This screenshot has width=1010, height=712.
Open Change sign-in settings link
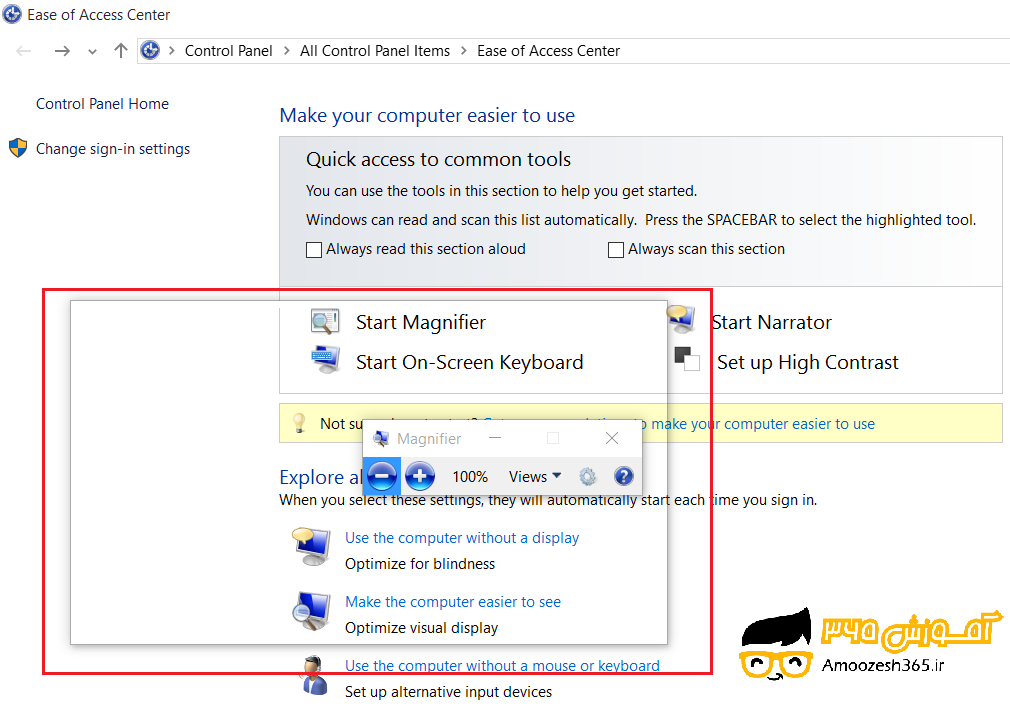113,149
